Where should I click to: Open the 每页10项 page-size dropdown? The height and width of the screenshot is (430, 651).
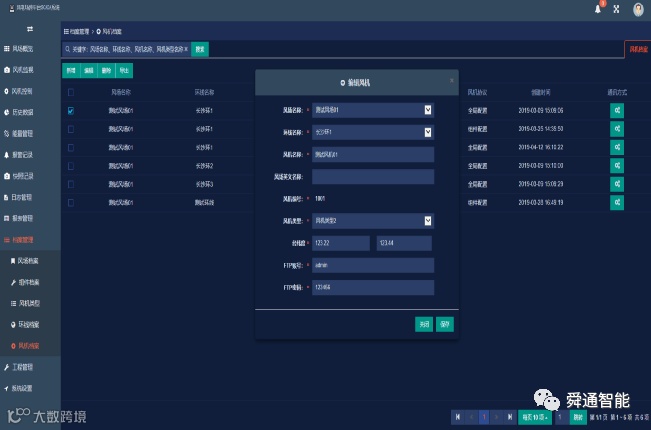pos(535,417)
